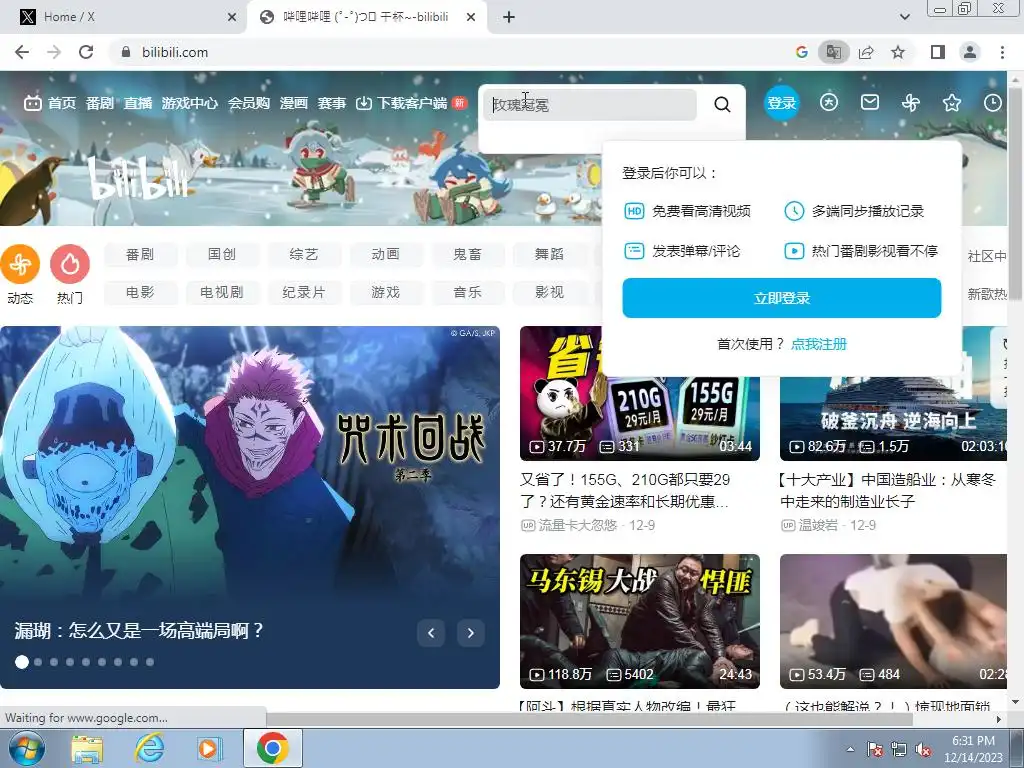Select the 游戏 category button
The image size is (1024, 768).
[386, 293]
